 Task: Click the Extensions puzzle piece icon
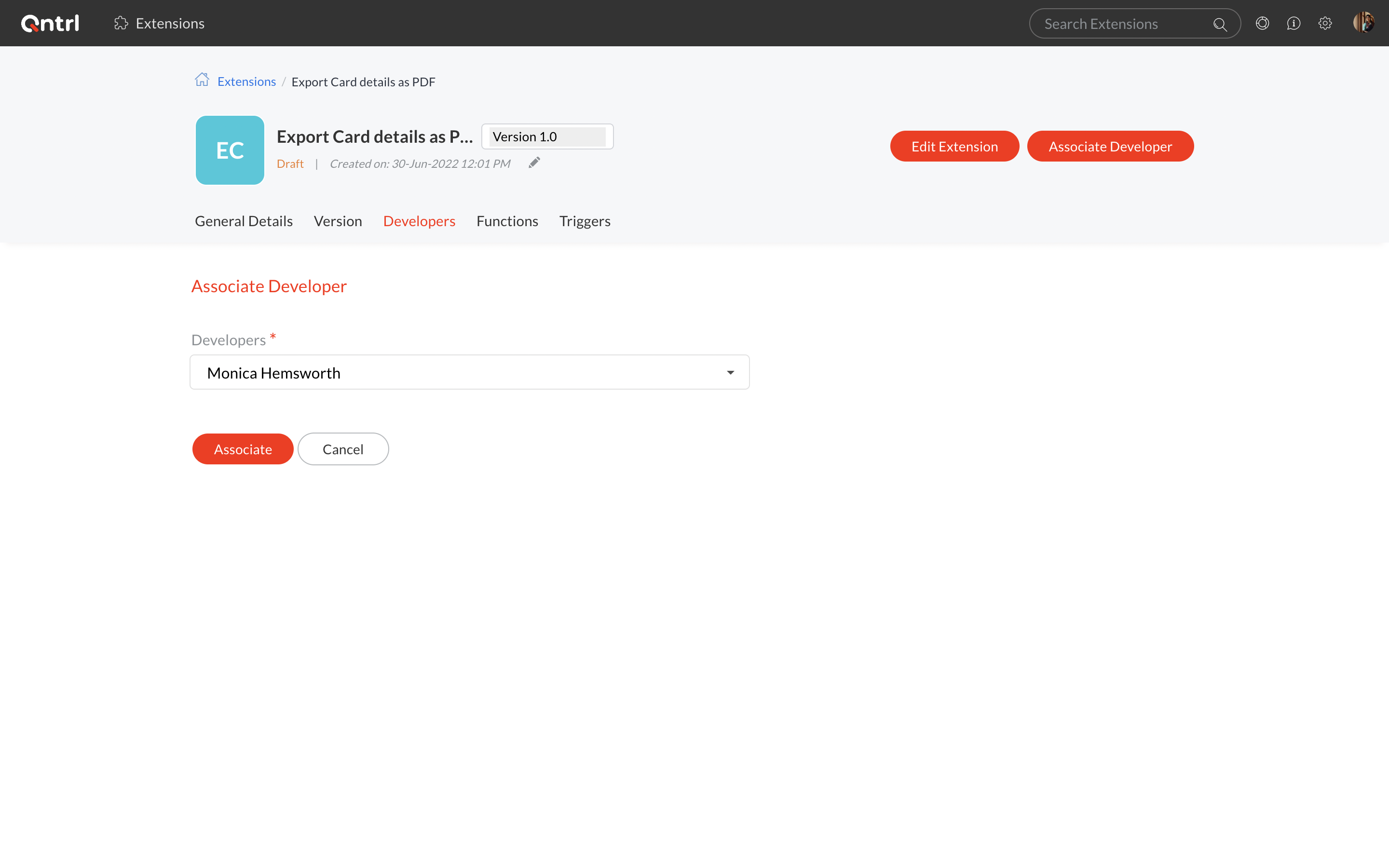click(x=121, y=24)
